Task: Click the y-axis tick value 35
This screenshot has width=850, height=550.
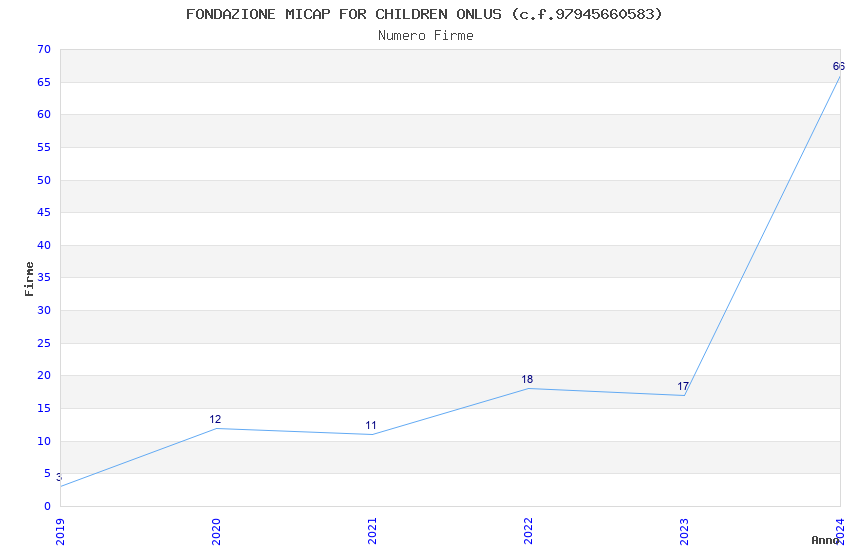Action: pyautogui.click(x=44, y=277)
